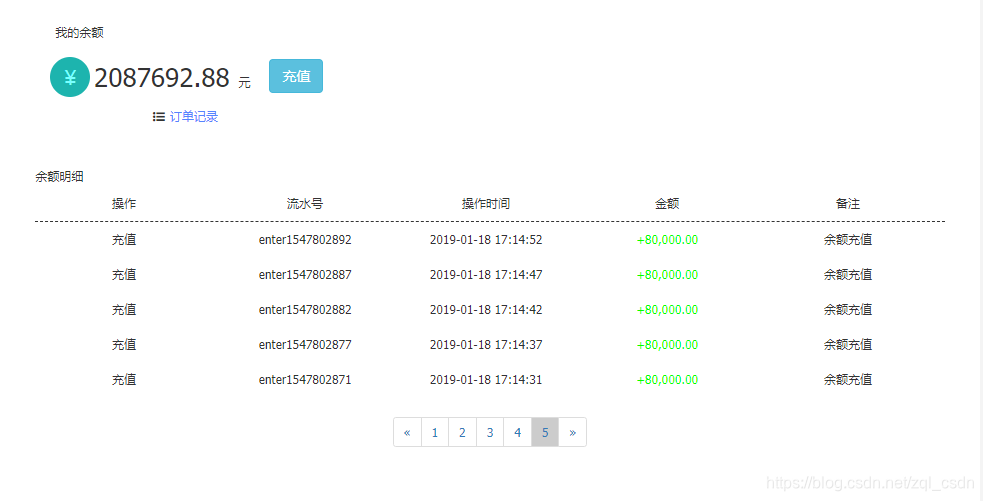Select current page 5 in pagination
This screenshot has height=501, width=983.
[545, 432]
